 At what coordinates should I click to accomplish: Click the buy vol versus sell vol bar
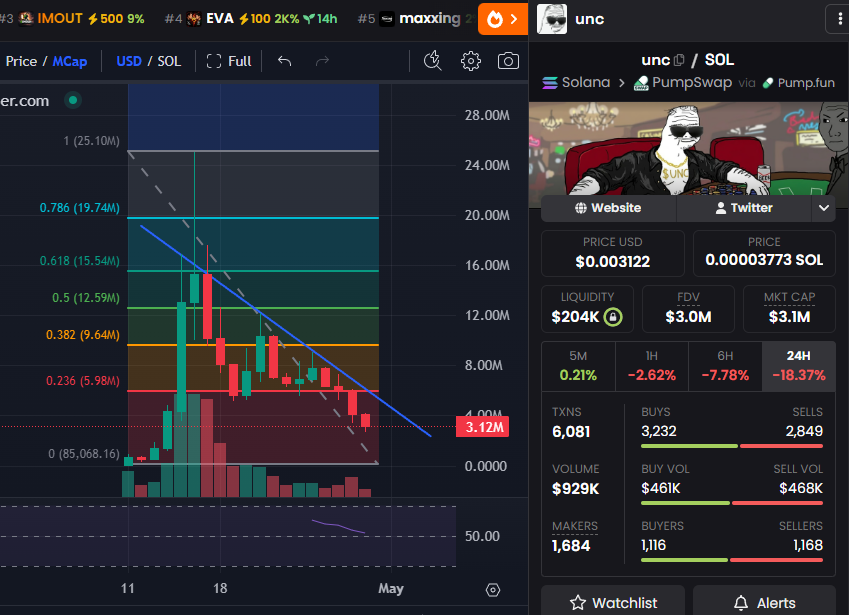click(x=732, y=503)
